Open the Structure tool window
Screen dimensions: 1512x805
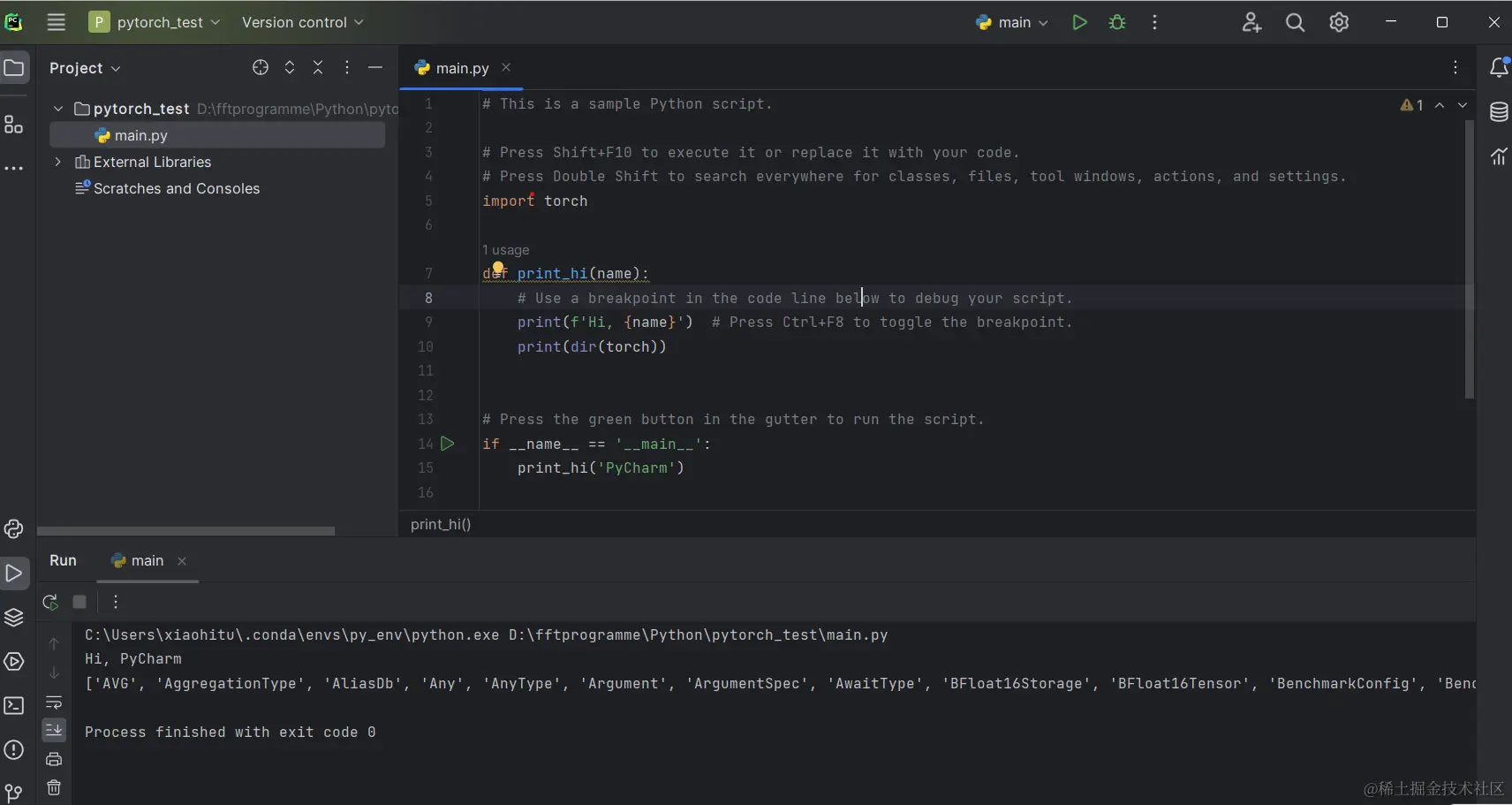pyautogui.click(x=14, y=125)
